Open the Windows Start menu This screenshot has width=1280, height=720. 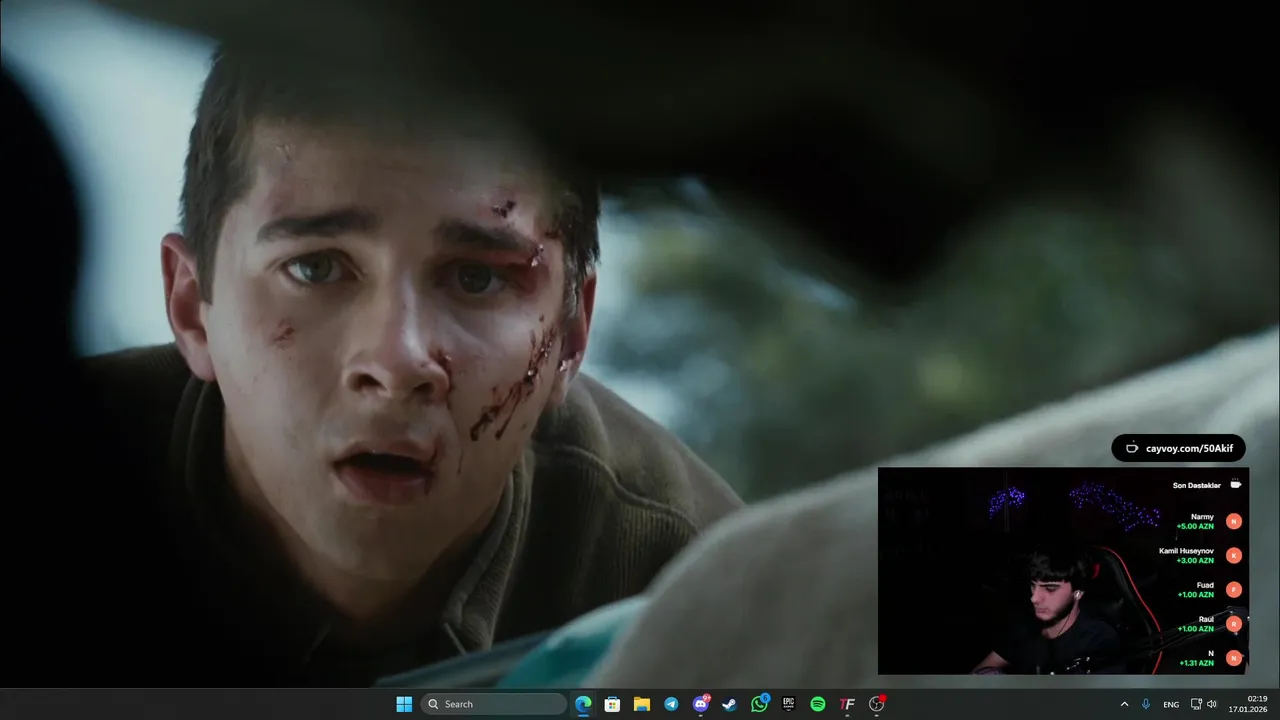coord(404,704)
